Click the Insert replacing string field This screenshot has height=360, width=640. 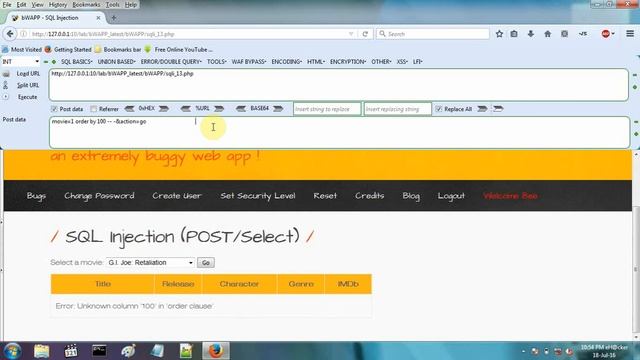point(398,109)
